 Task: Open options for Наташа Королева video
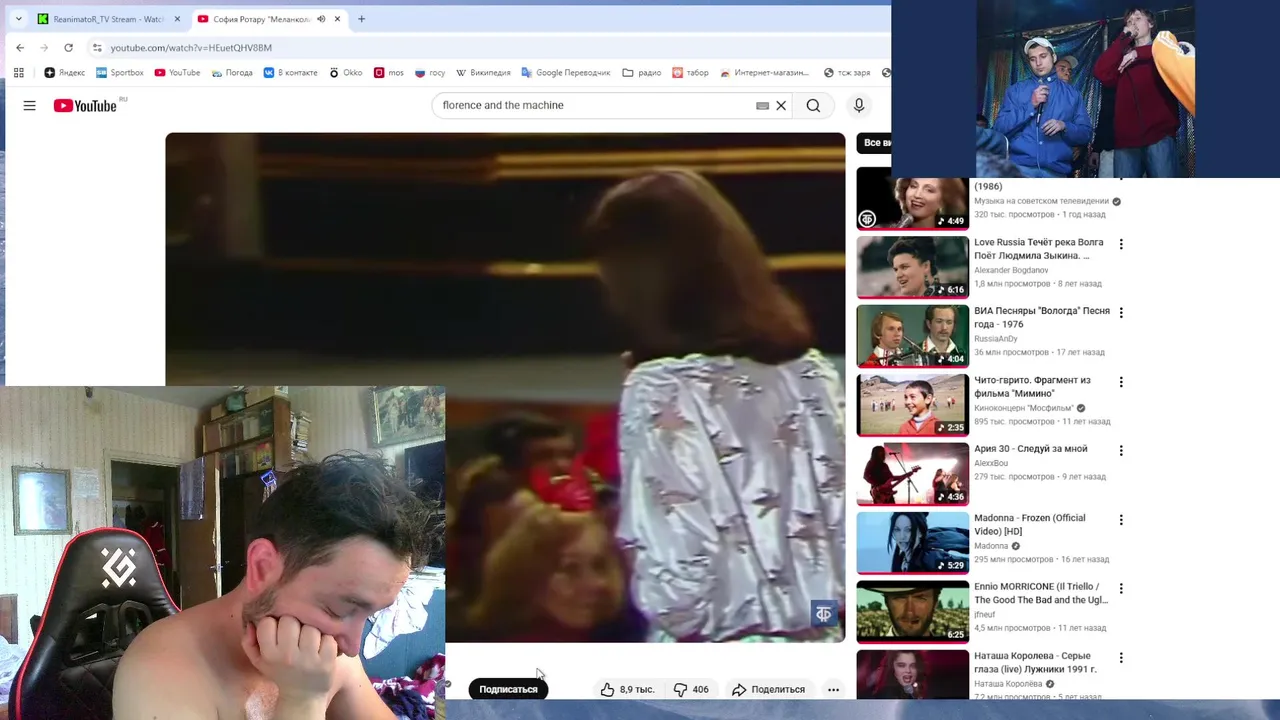tap(1121, 658)
